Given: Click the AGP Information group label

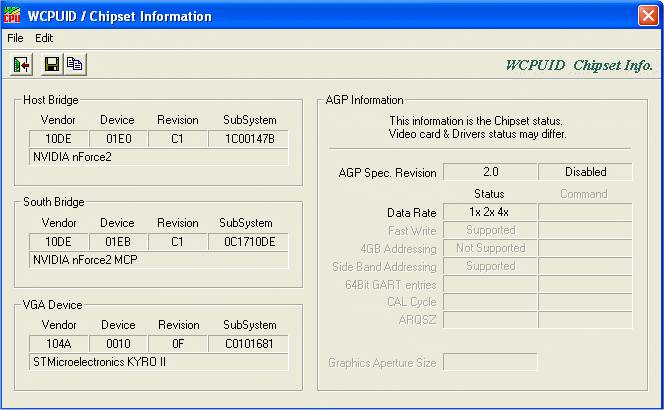Looking at the screenshot, I should (x=364, y=100).
